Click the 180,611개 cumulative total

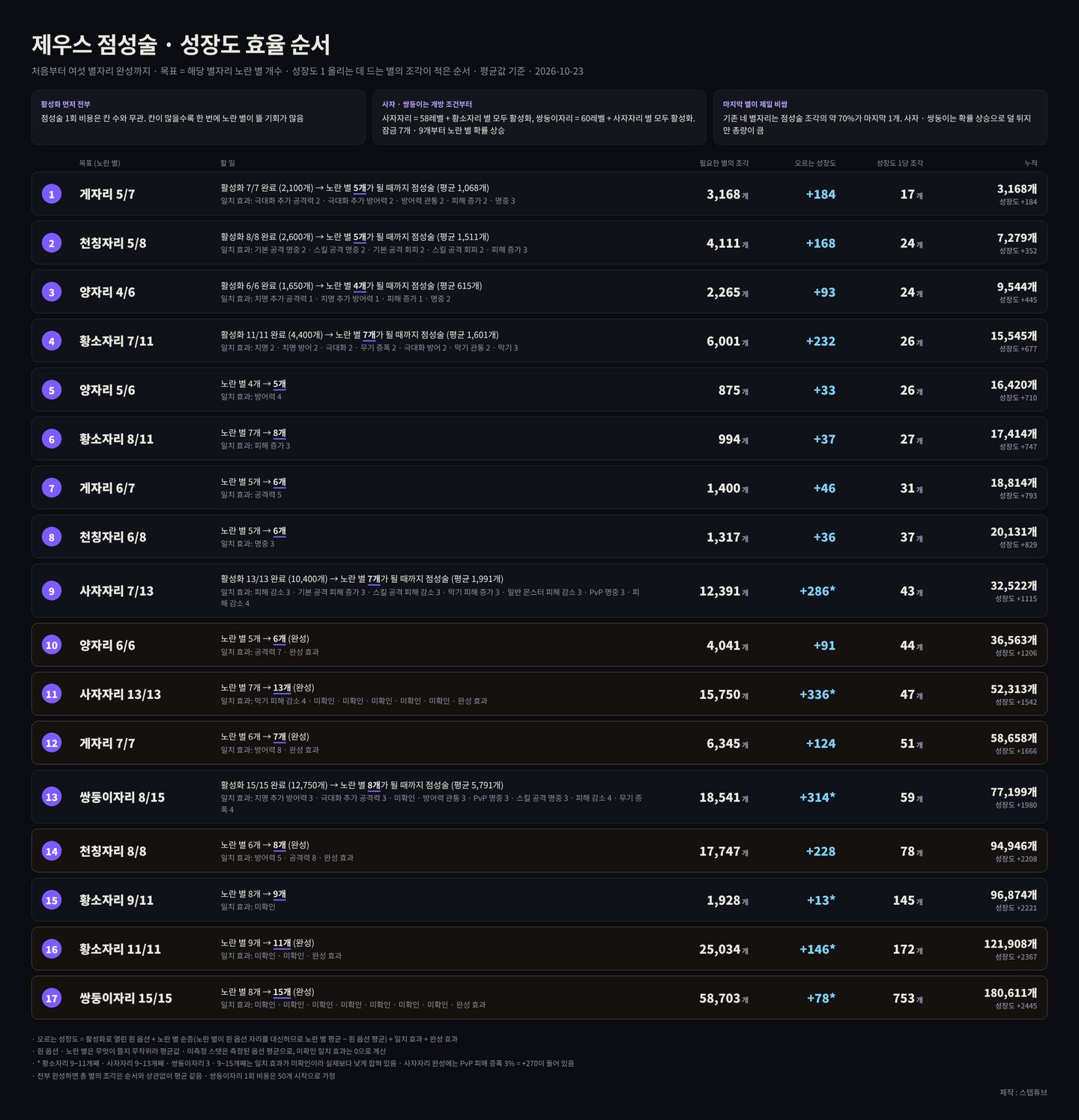[x=1010, y=993]
